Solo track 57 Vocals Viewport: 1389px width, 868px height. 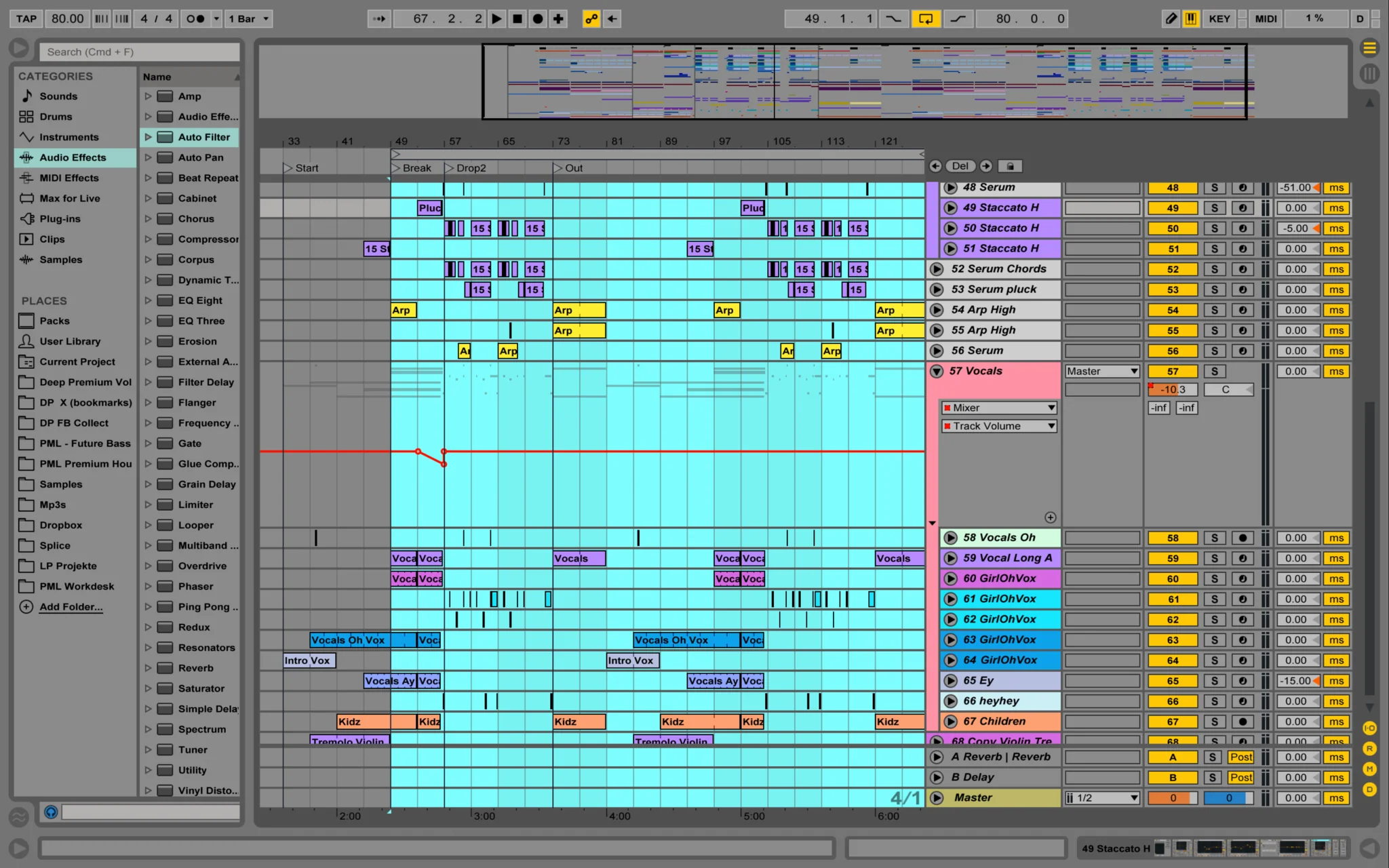[1215, 372]
